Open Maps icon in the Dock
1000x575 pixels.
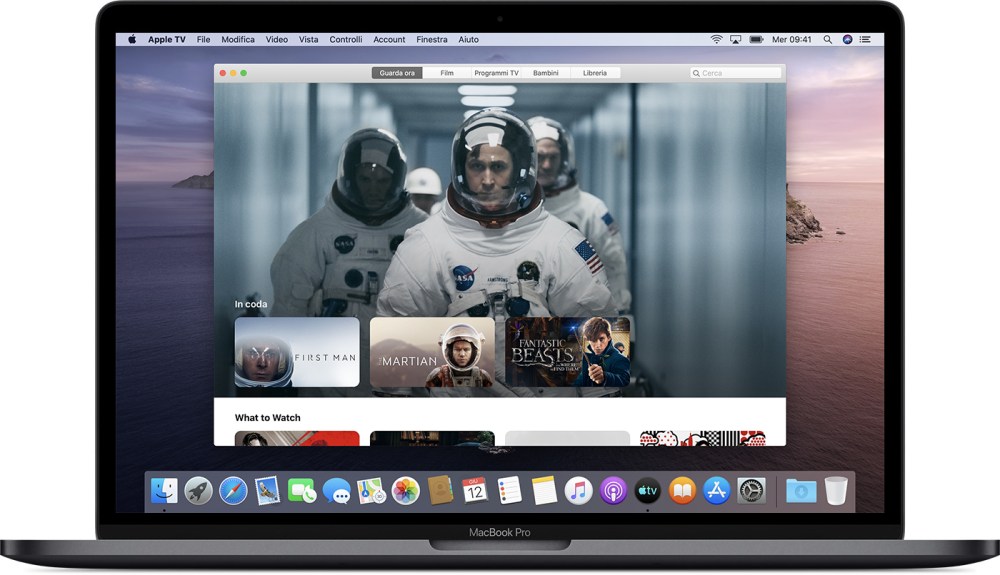pyautogui.click(x=371, y=491)
